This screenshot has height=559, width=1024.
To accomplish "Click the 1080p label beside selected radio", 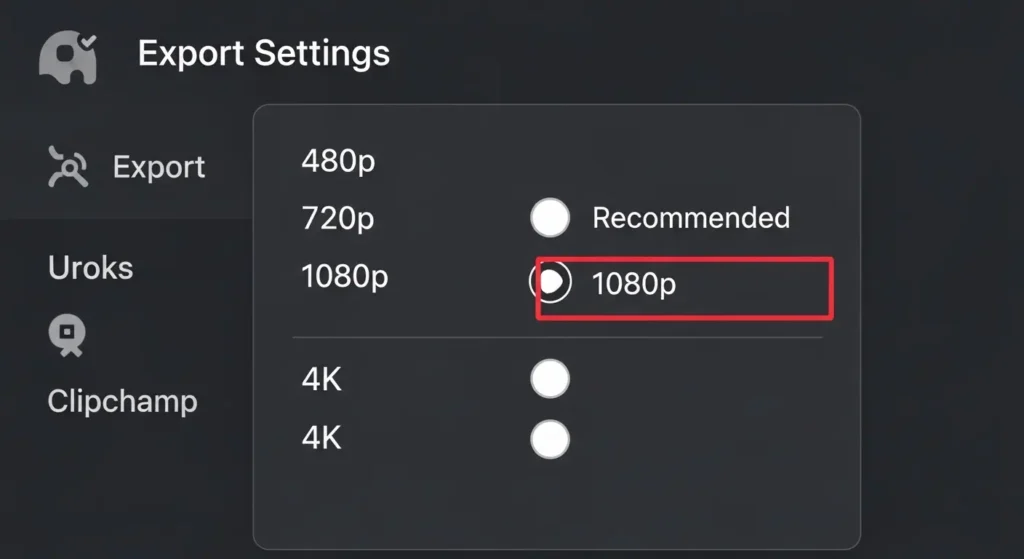I will click(634, 284).
